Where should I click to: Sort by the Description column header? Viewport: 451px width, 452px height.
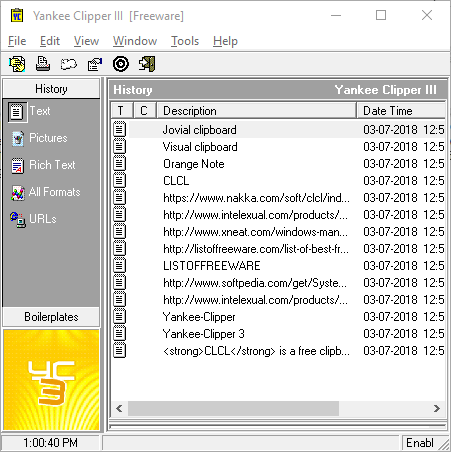click(256, 111)
